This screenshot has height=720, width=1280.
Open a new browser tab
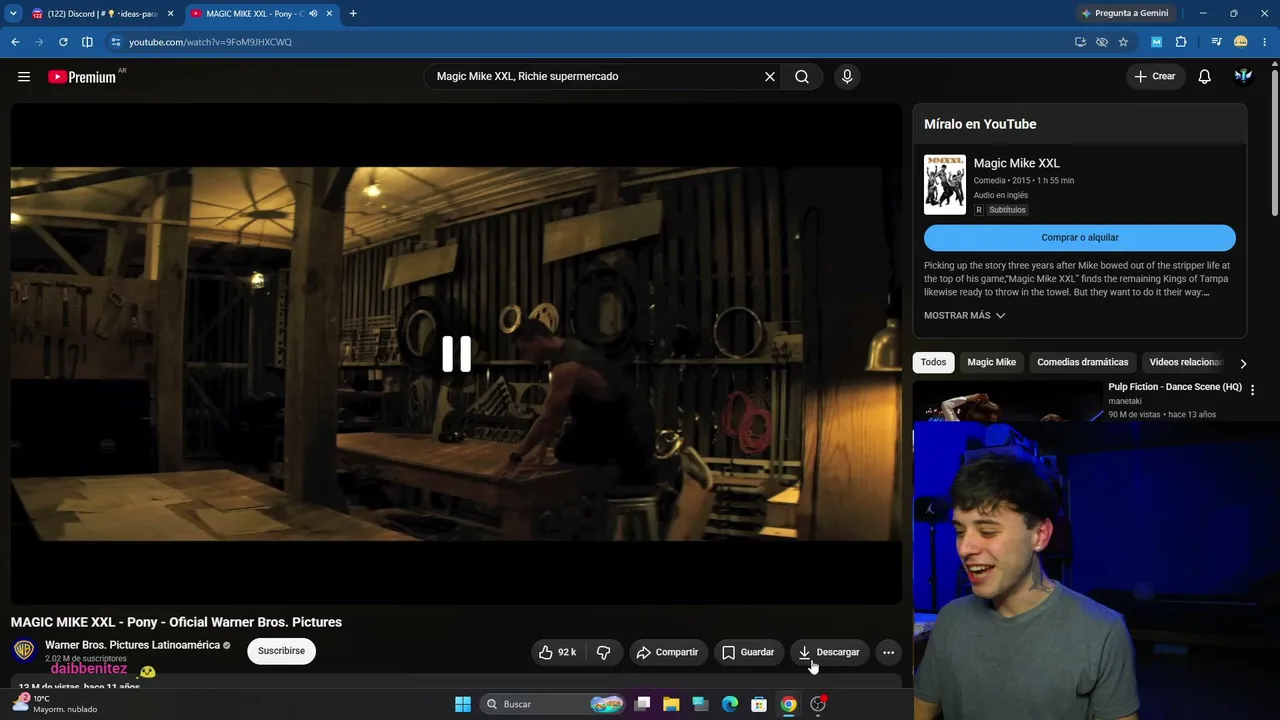[353, 14]
